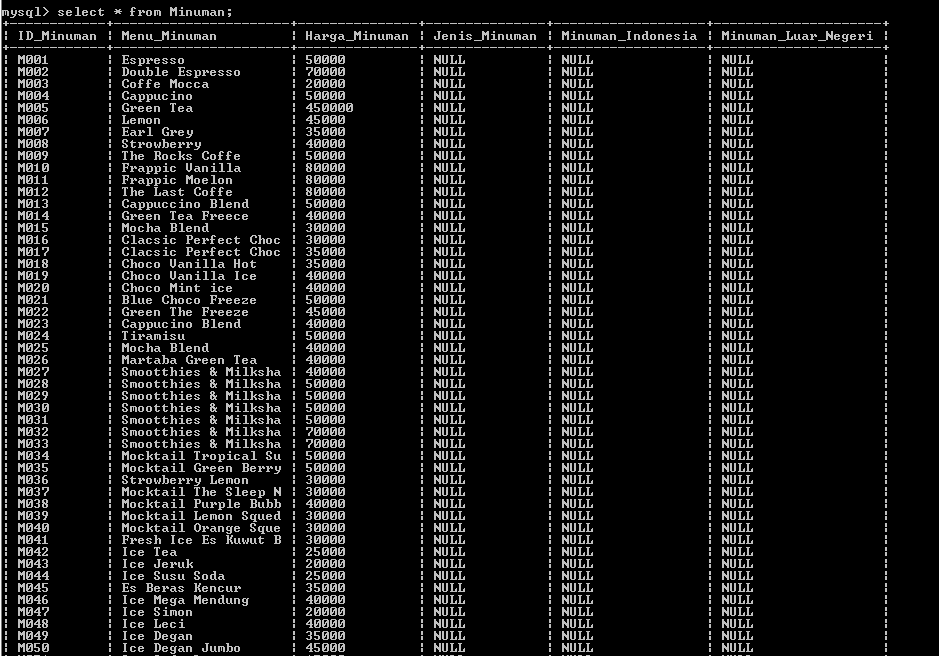Click the price 25000 in row M042

(x=325, y=552)
